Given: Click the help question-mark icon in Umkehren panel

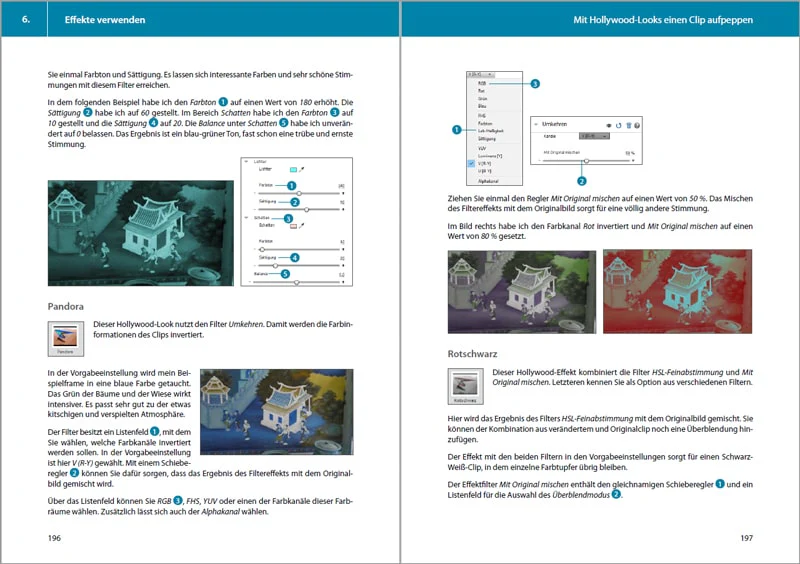Looking at the screenshot, I should click(x=637, y=126).
